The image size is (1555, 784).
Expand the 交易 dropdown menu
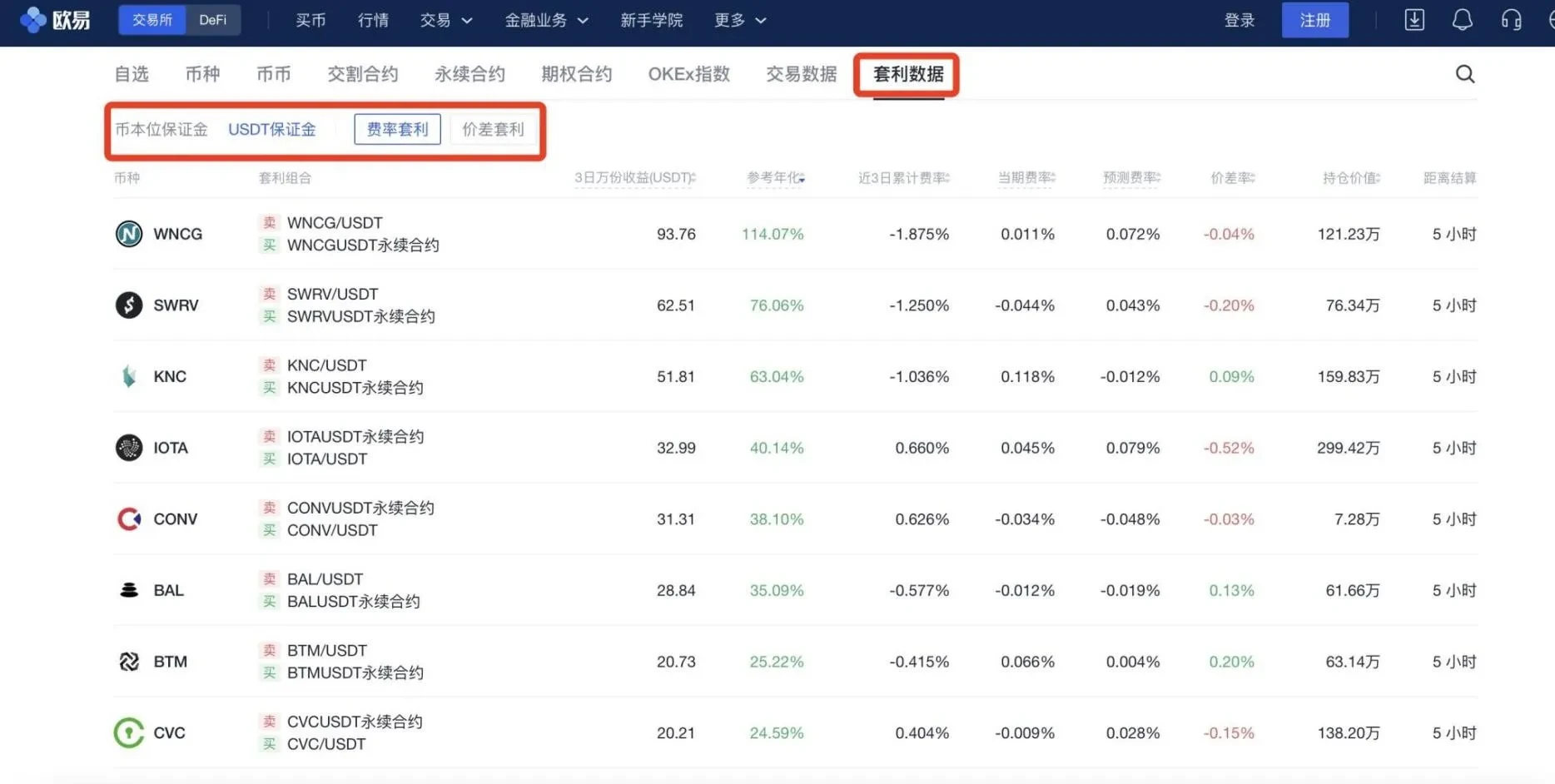tap(446, 20)
